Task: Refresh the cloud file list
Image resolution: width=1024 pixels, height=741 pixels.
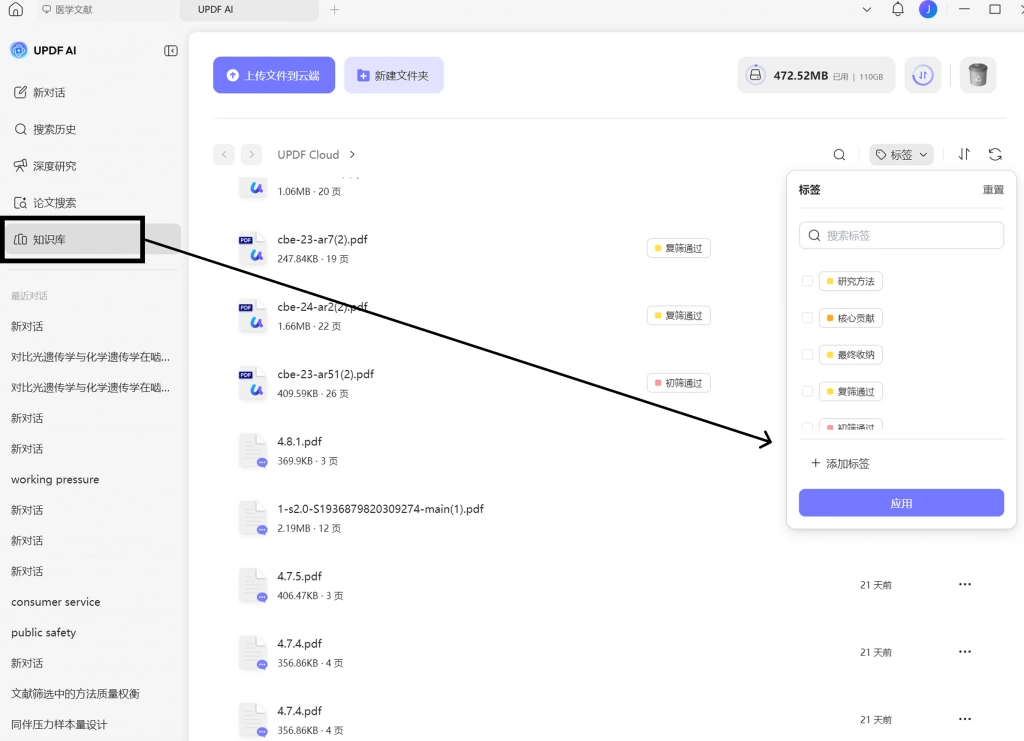Action: [x=995, y=155]
